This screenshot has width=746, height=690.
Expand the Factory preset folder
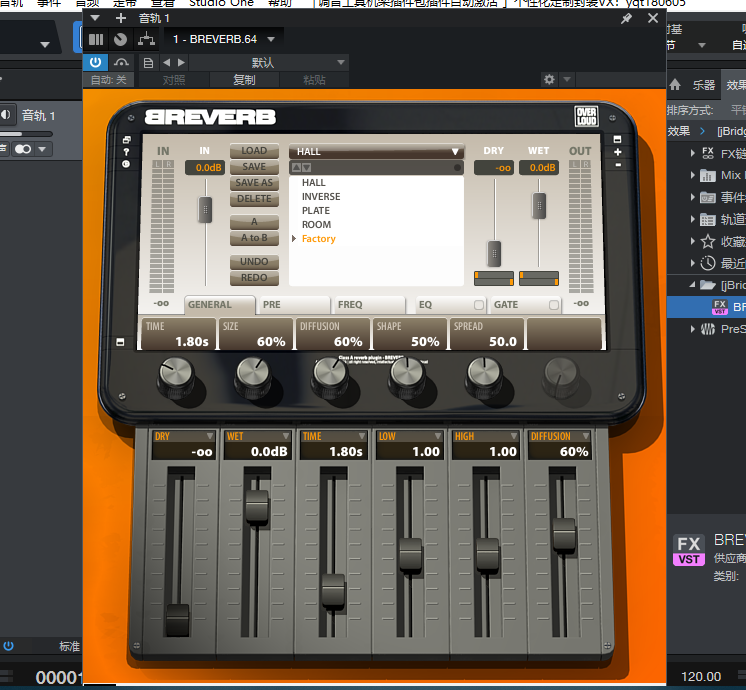tap(294, 238)
